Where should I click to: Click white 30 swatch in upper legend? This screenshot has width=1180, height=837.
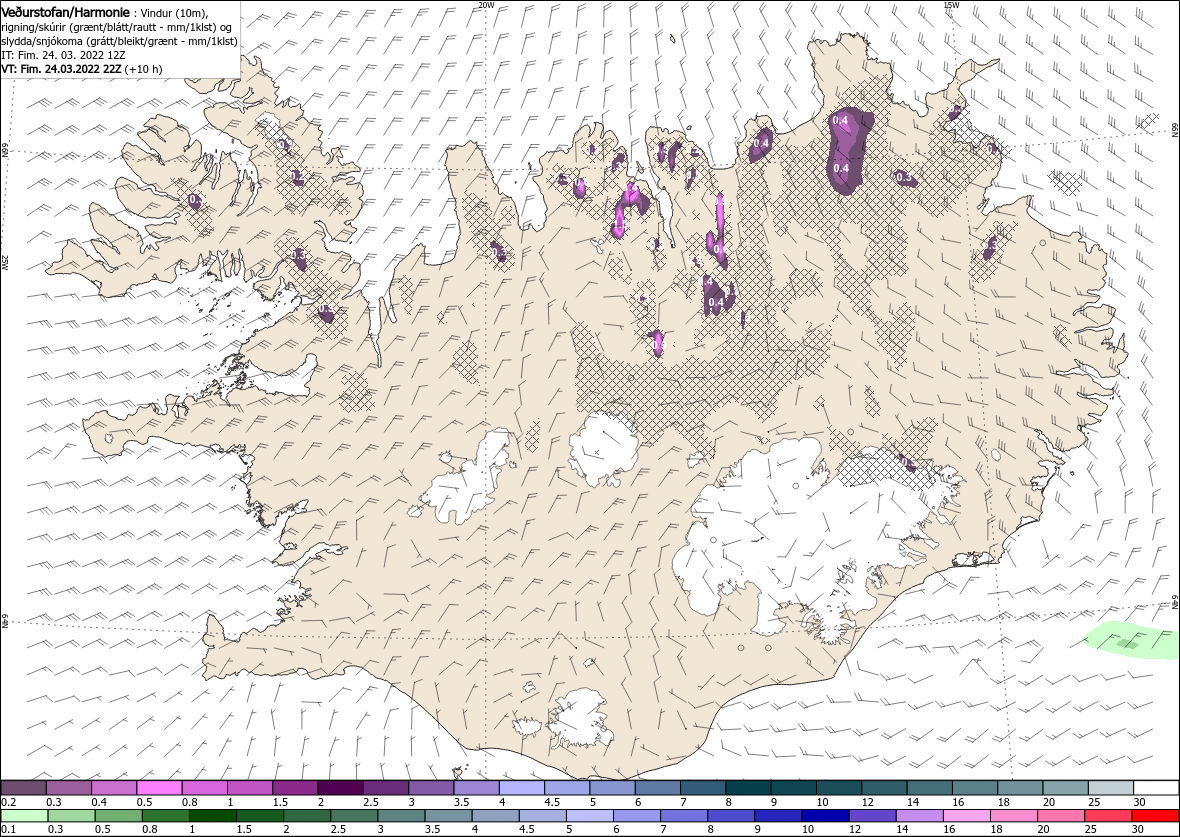point(1156,788)
